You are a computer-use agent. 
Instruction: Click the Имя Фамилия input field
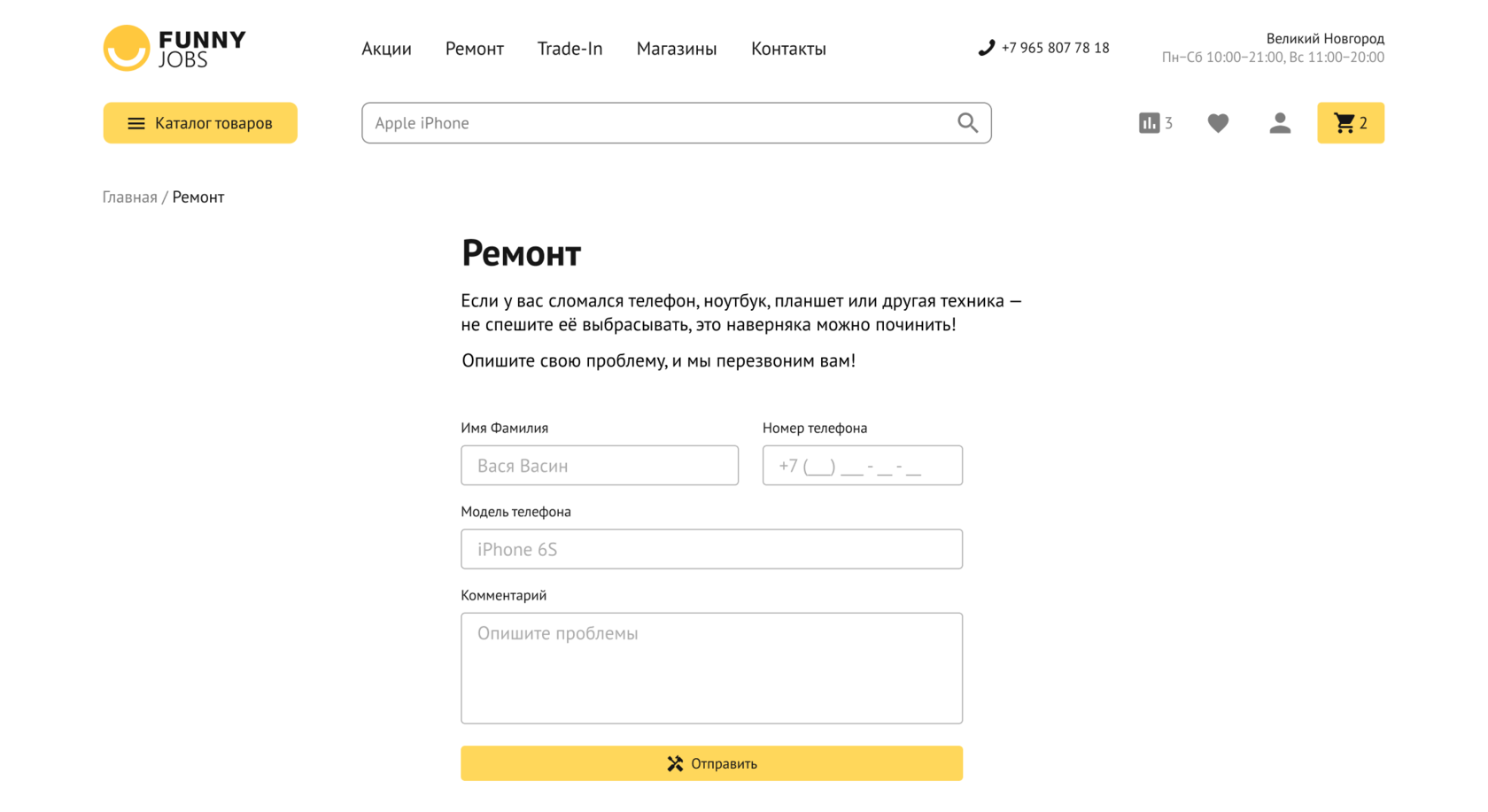click(x=599, y=466)
